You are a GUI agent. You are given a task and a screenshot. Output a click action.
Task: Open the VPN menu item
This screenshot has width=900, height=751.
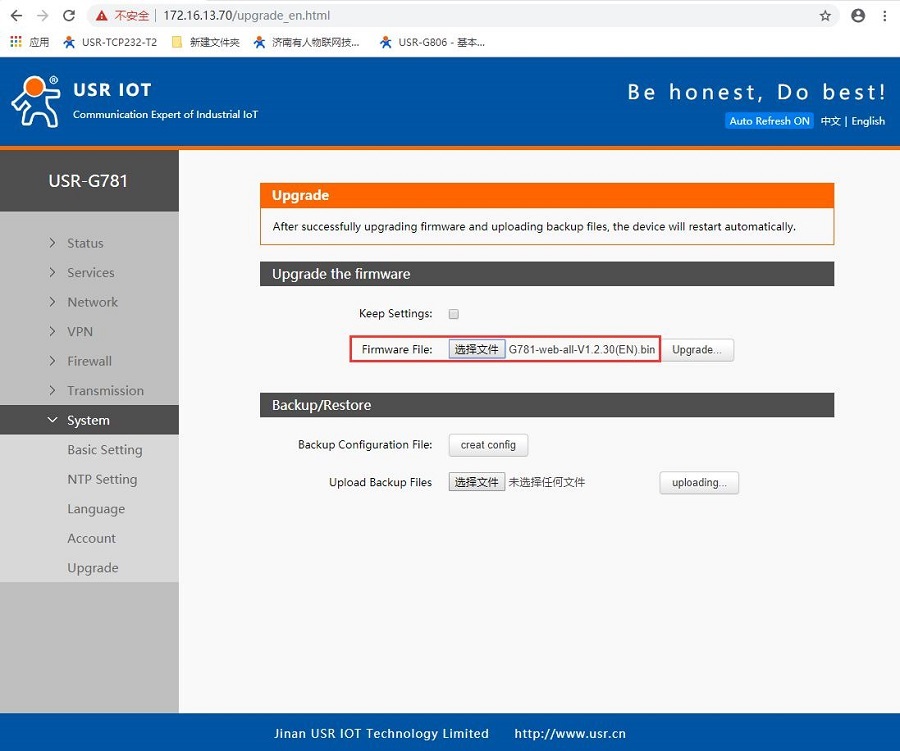[x=80, y=331]
